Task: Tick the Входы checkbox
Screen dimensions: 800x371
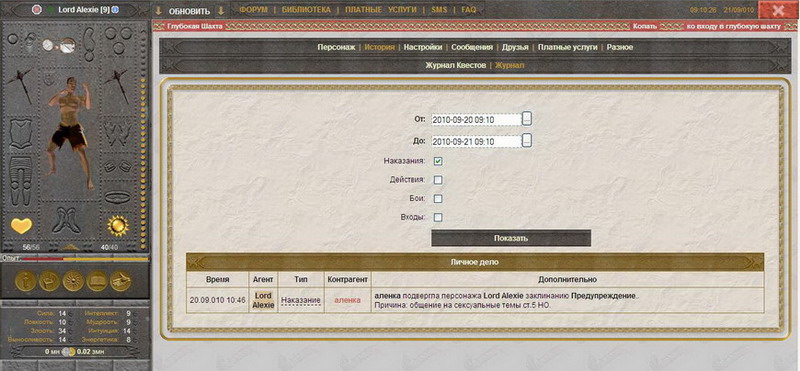Action: click(x=438, y=217)
